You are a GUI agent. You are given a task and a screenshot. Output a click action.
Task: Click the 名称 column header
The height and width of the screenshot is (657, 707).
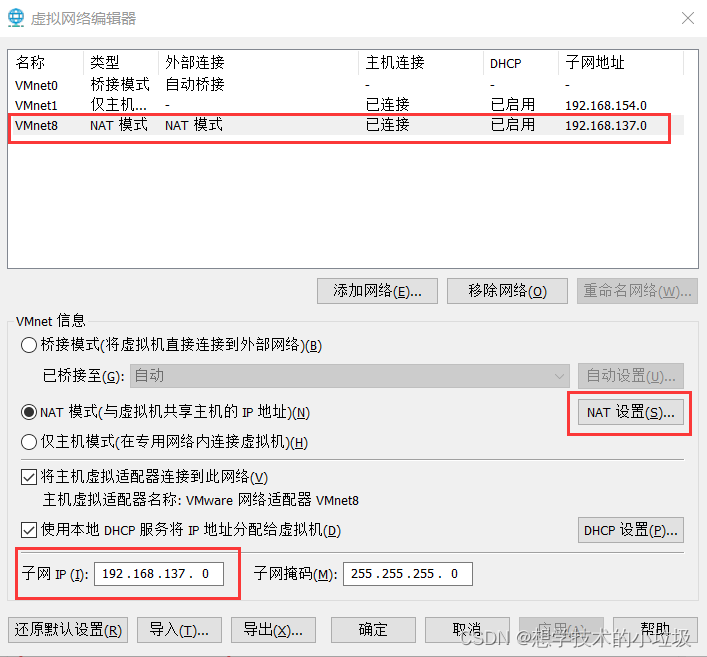tap(46, 63)
